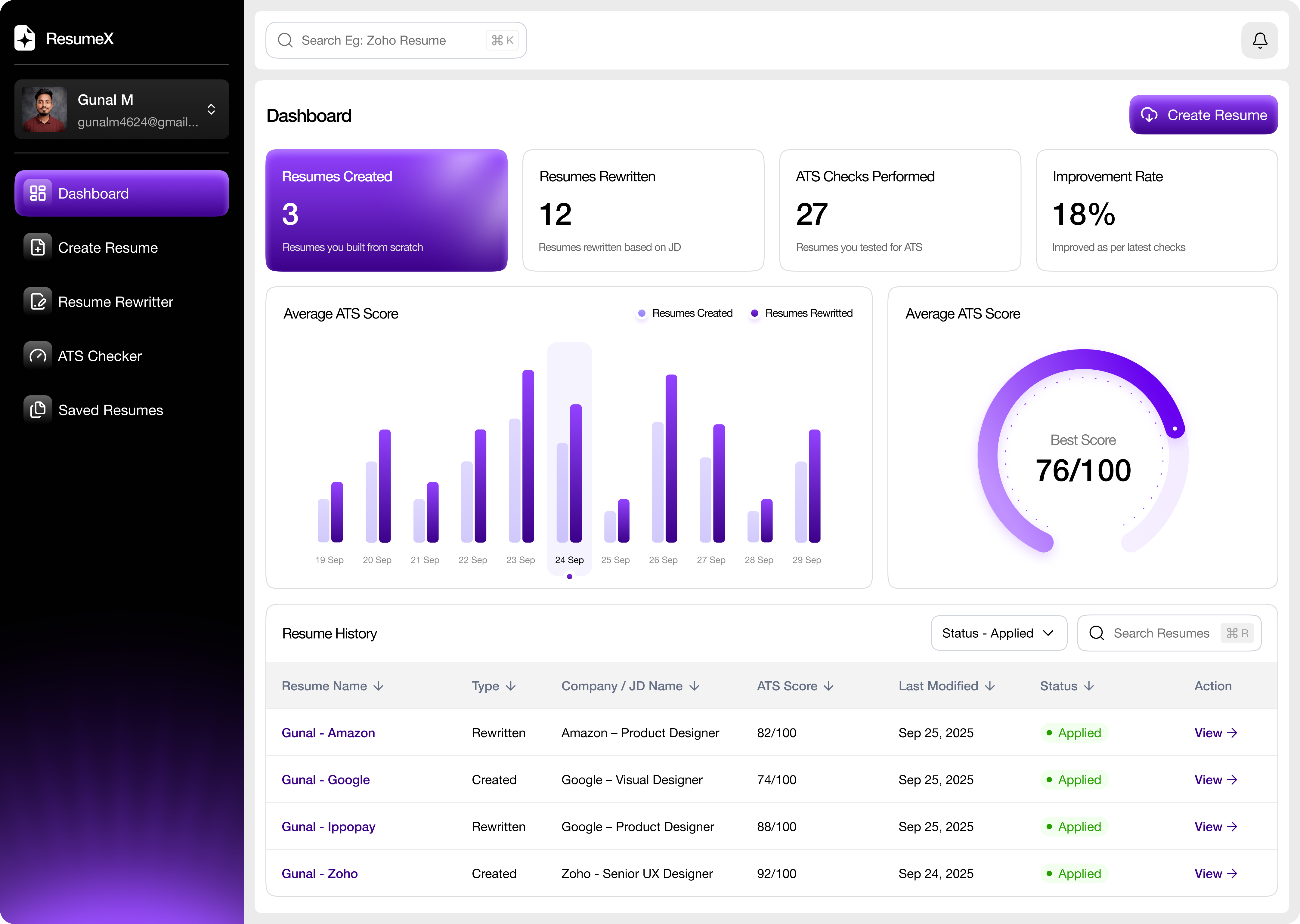Image resolution: width=1300 pixels, height=924 pixels.
Task: Click the ATS Checker gauge icon
Action: click(38, 356)
